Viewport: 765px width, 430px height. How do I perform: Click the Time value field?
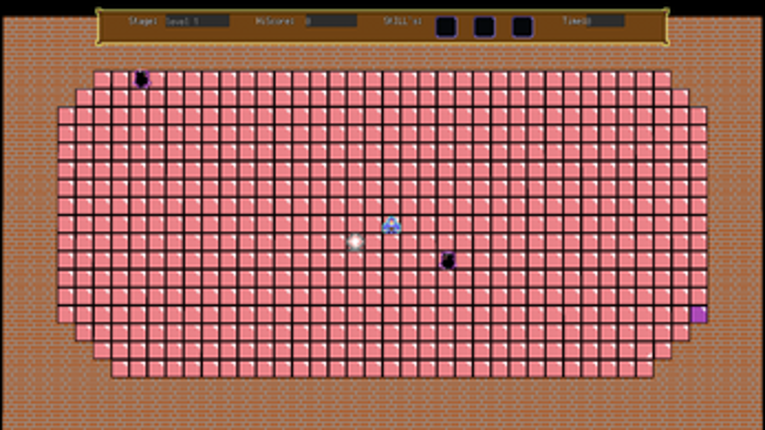coord(605,21)
